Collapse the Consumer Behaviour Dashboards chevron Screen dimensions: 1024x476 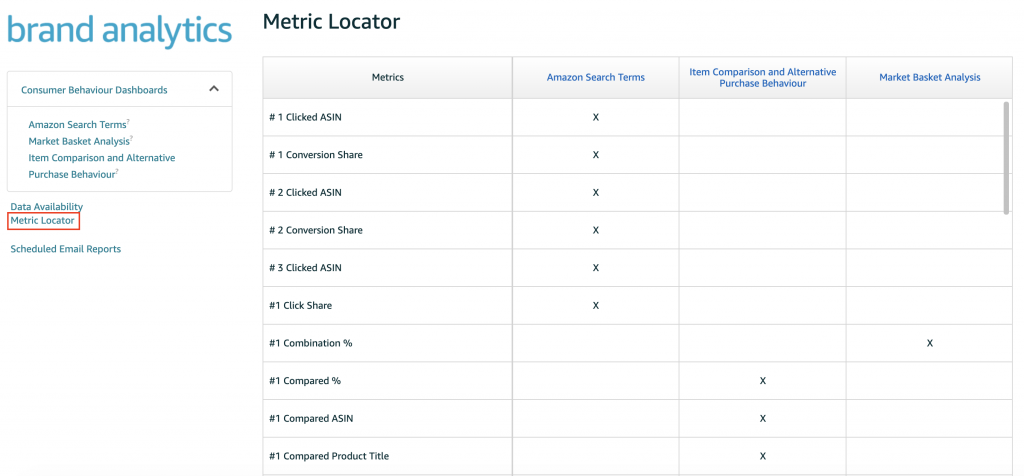pyautogui.click(x=214, y=89)
